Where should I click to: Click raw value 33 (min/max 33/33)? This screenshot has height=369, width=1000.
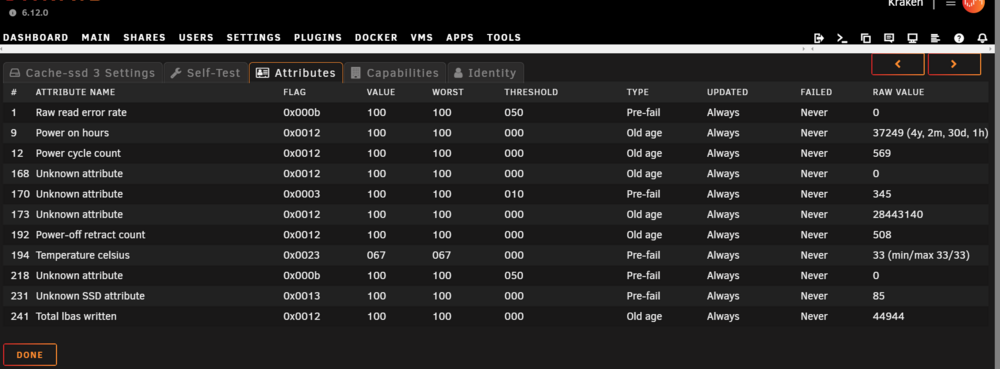point(921,255)
